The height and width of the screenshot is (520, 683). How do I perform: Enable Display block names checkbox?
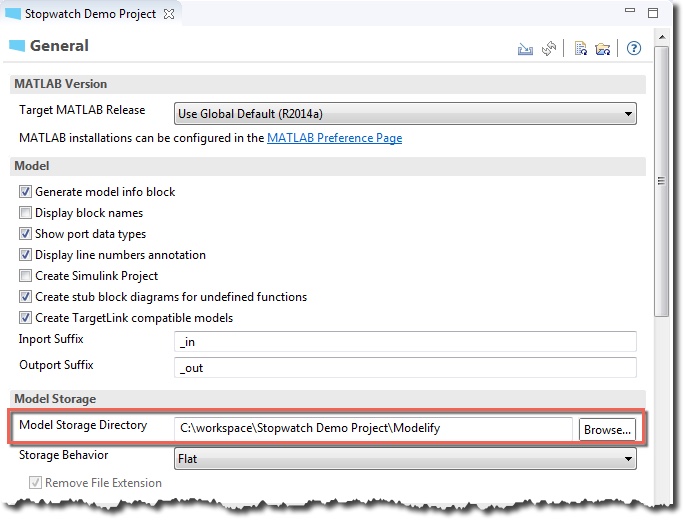[25, 213]
